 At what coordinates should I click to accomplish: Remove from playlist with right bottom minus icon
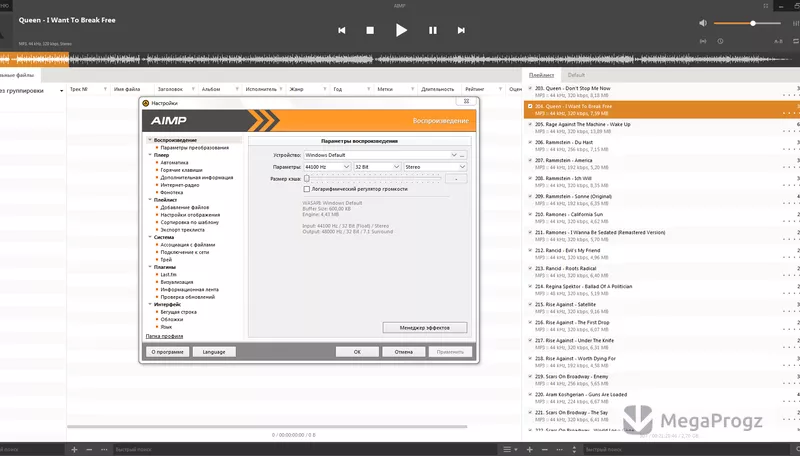coord(544,449)
